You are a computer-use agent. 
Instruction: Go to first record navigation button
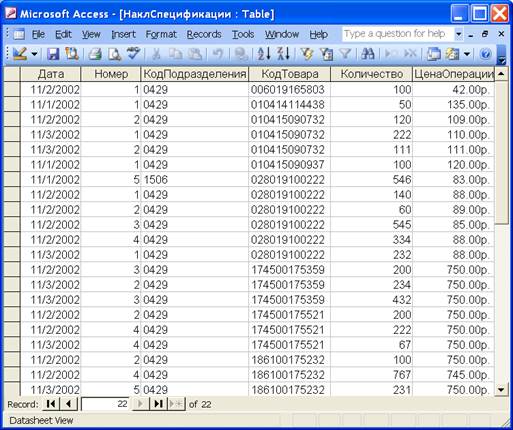click(x=51, y=404)
